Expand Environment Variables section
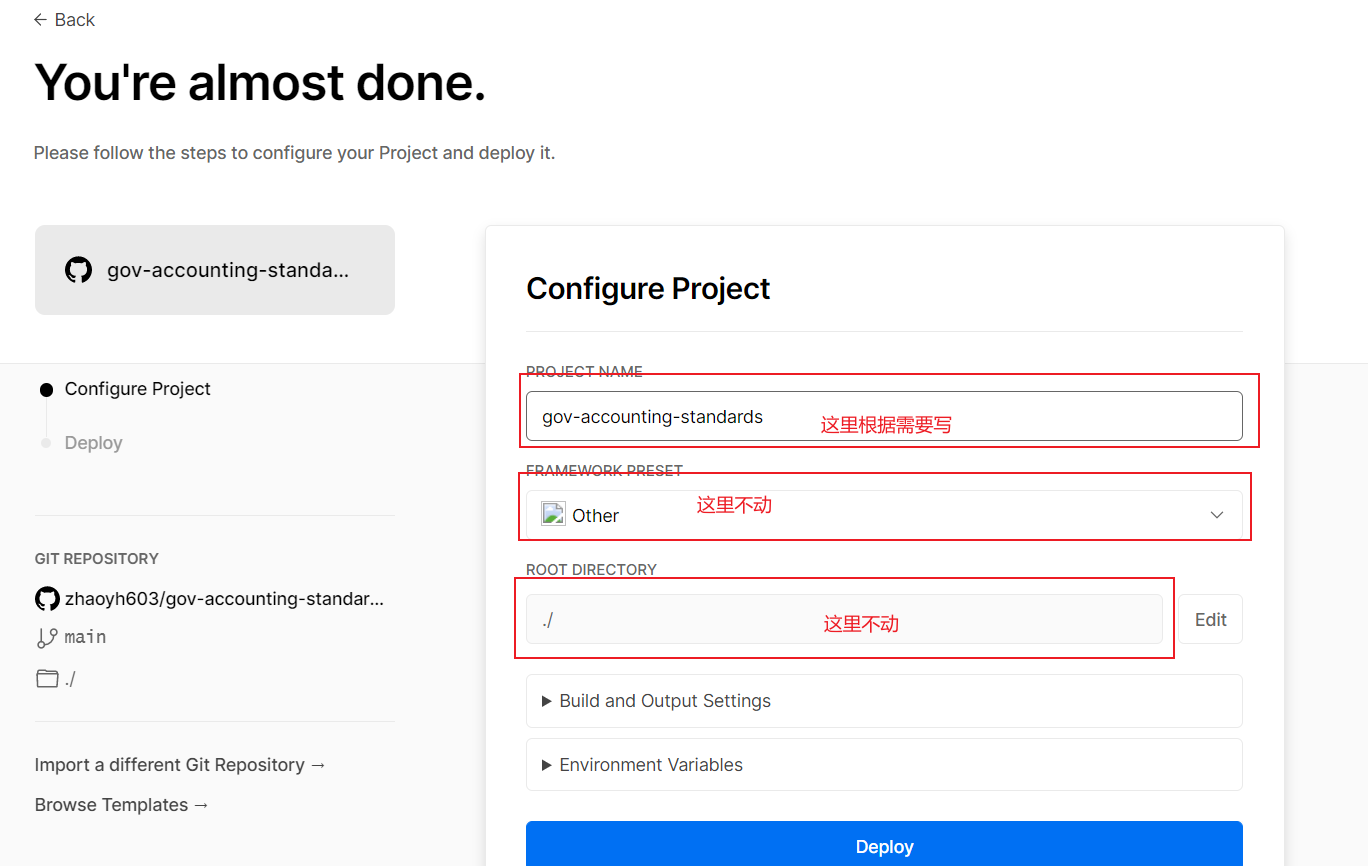The width and height of the screenshot is (1368, 866). click(x=884, y=765)
